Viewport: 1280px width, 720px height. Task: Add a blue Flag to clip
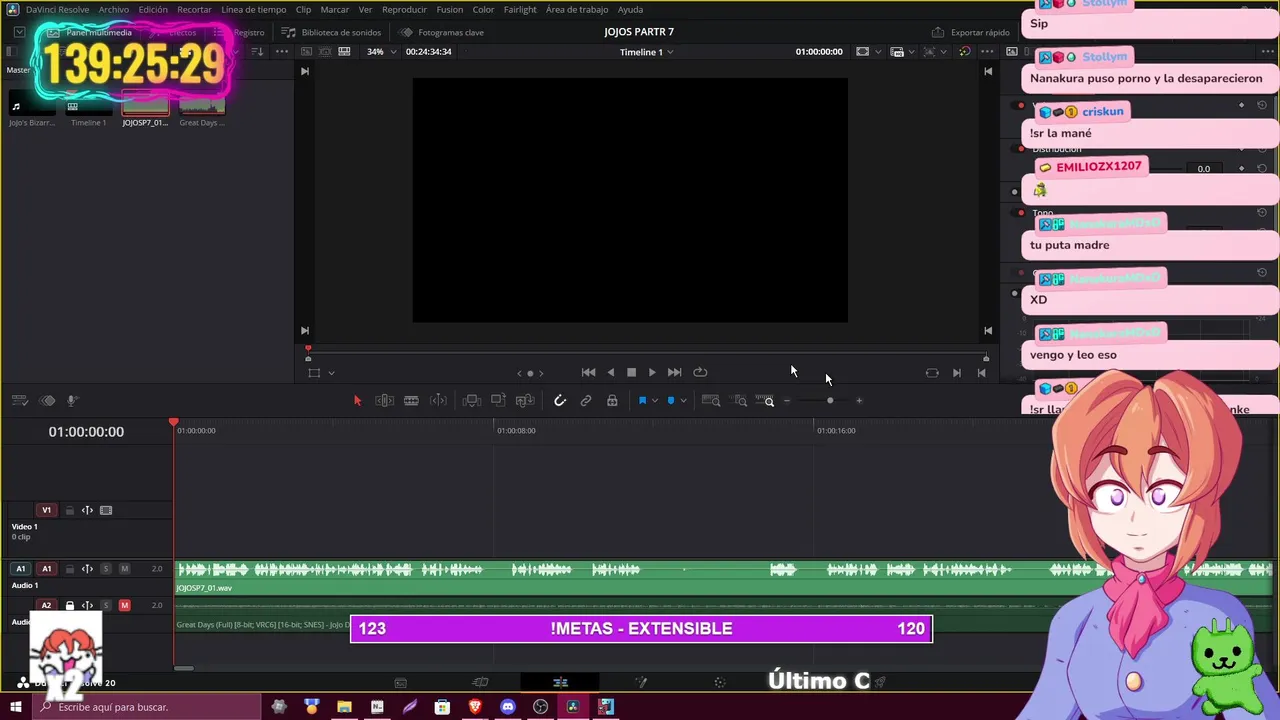click(x=642, y=401)
